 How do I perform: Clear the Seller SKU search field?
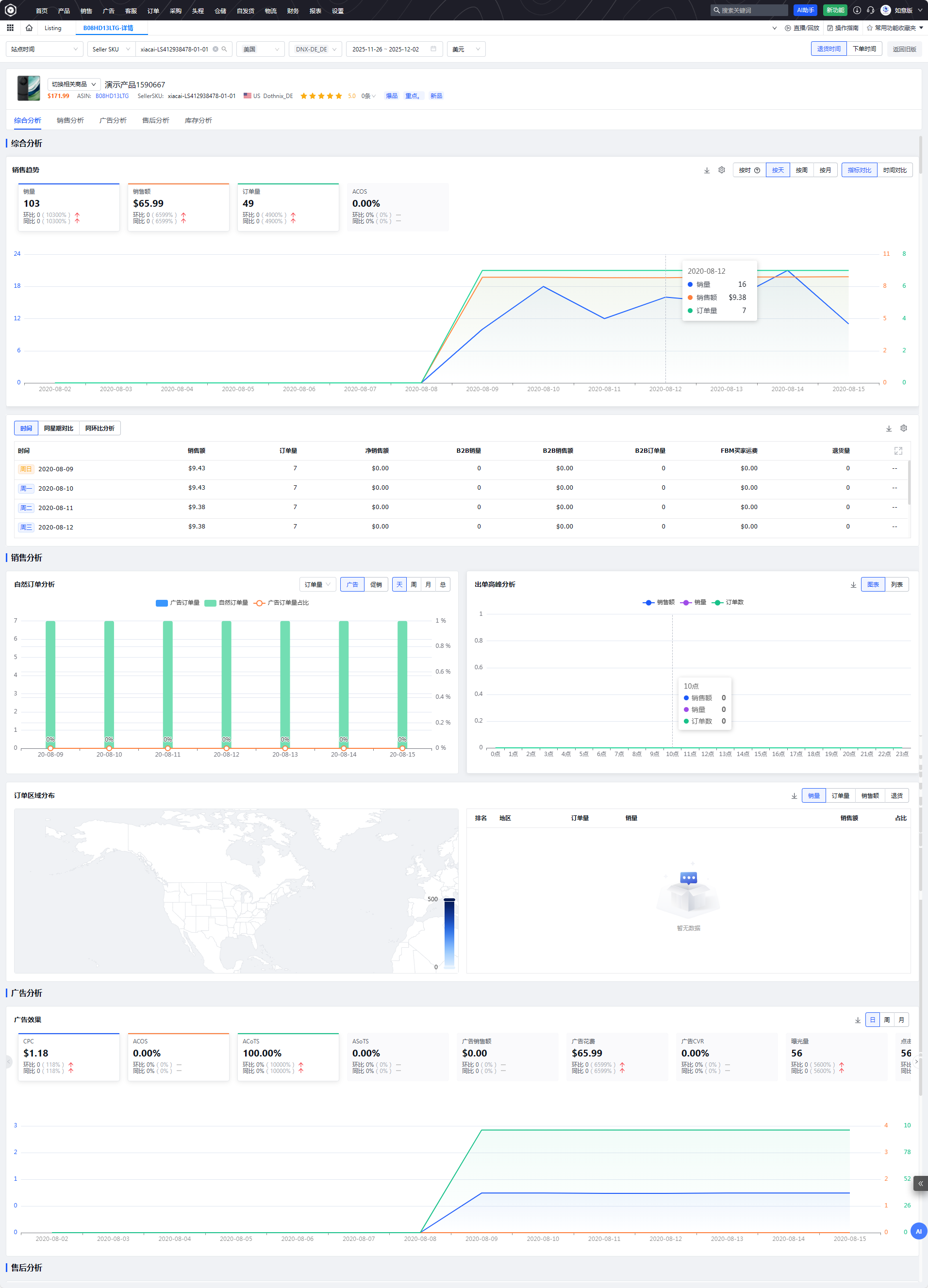pos(215,50)
